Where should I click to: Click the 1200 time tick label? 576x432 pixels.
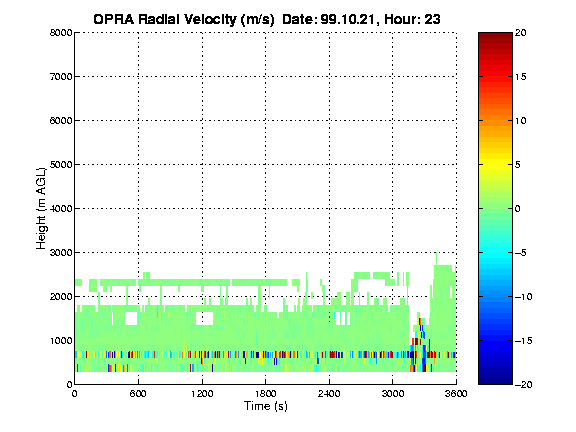point(202,394)
